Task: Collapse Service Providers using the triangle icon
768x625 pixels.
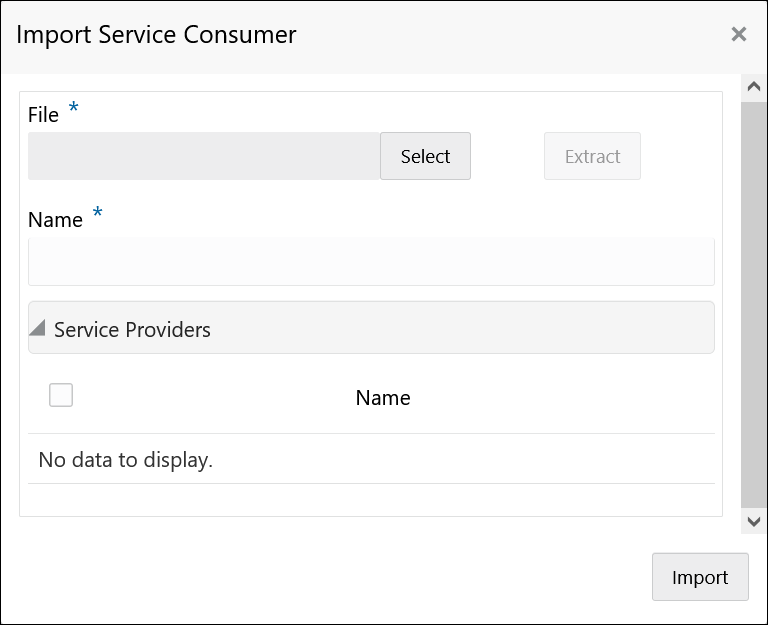Action: [38, 328]
